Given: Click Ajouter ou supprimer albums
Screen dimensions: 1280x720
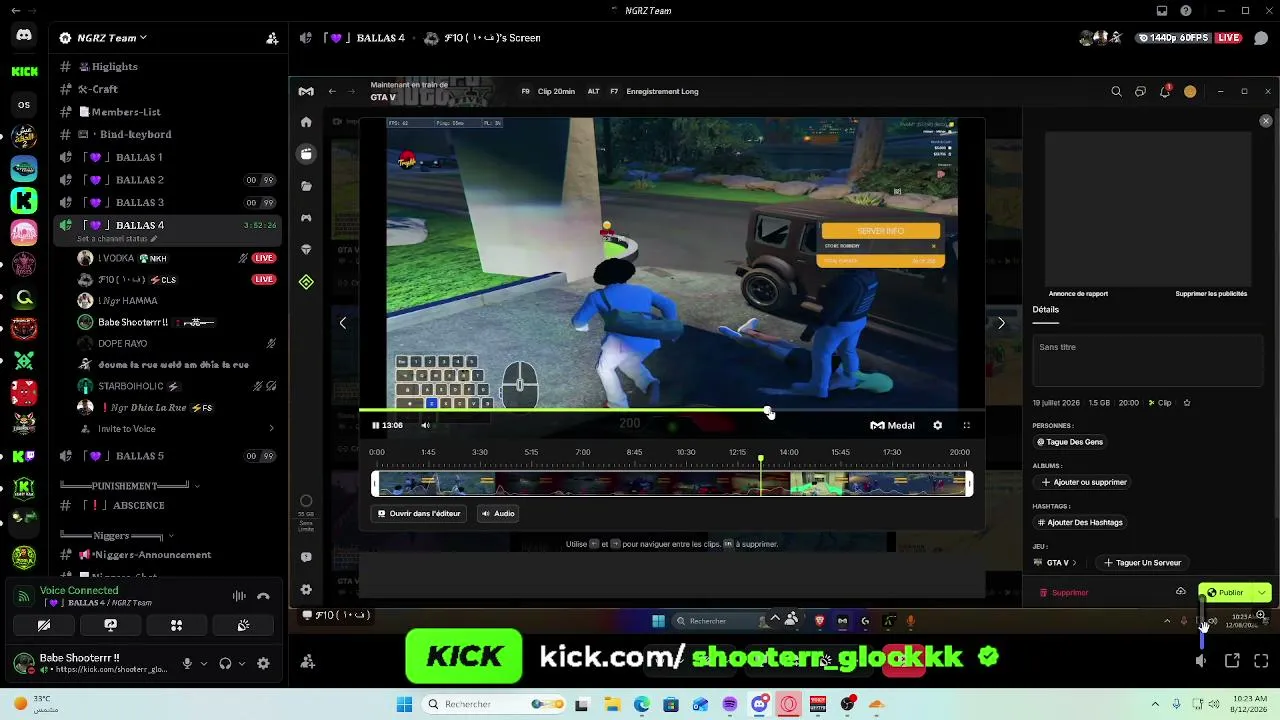Looking at the screenshot, I should click(1084, 482).
